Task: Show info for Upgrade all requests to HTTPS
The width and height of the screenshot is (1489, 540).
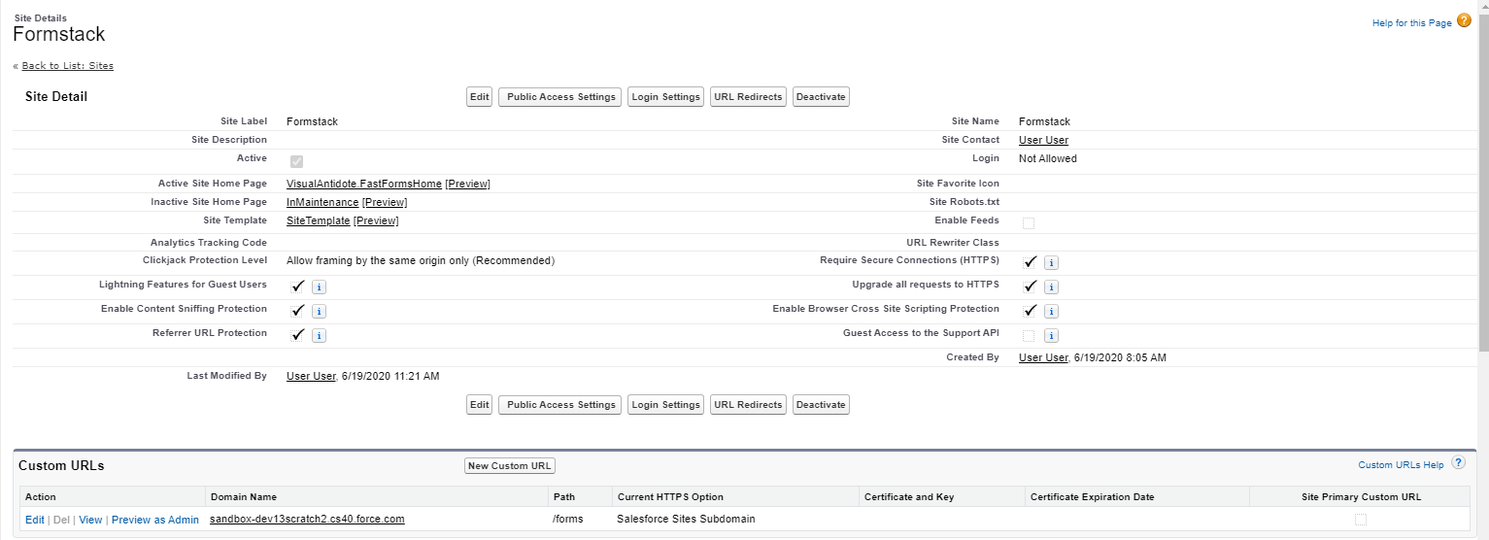Action: 1051,287
